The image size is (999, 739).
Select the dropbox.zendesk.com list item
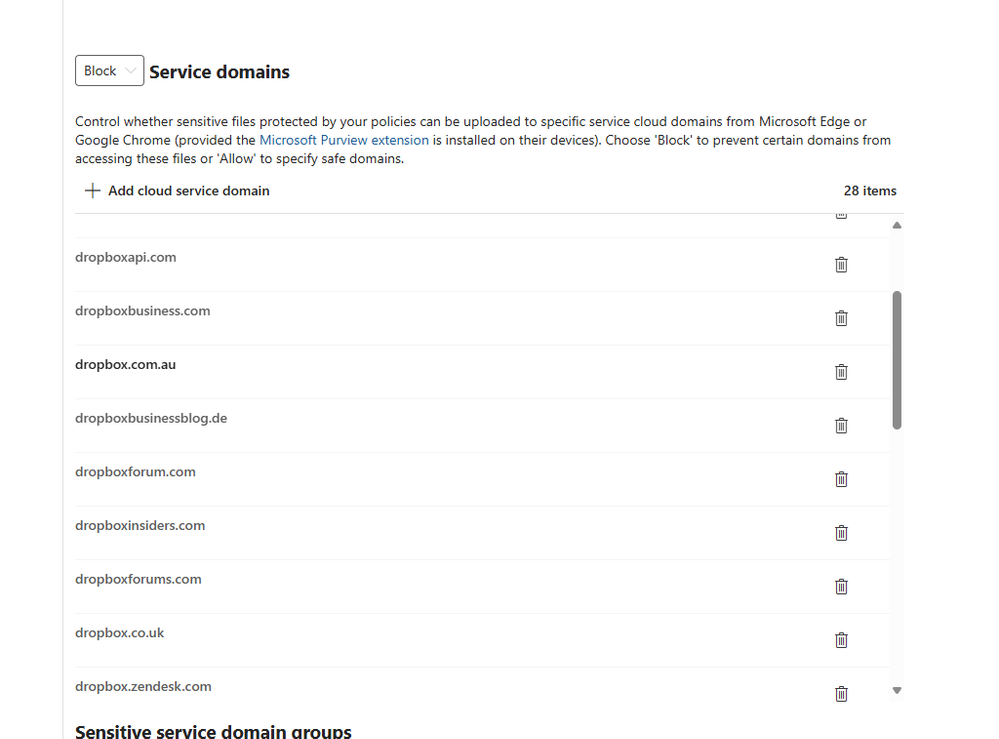pyautogui.click(x=143, y=687)
